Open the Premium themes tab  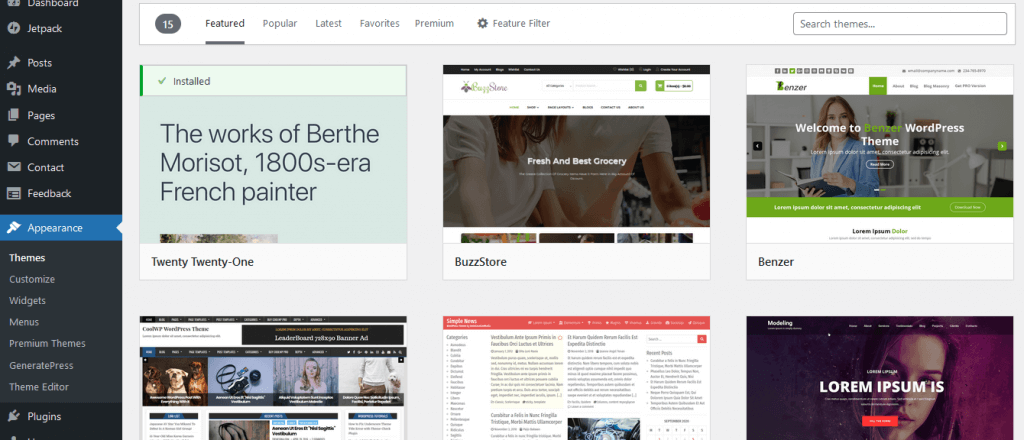[434, 24]
